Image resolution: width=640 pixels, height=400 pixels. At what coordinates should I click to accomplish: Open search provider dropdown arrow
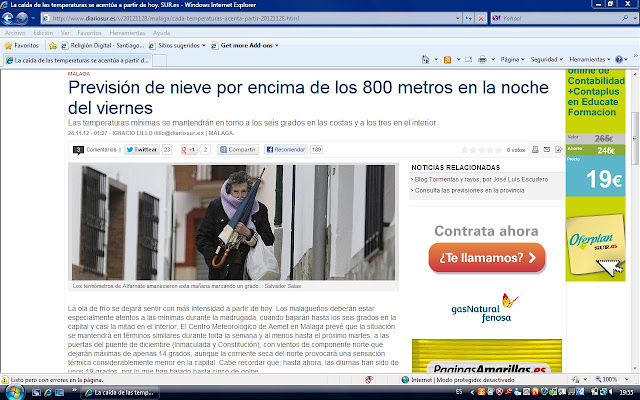point(635,18)
